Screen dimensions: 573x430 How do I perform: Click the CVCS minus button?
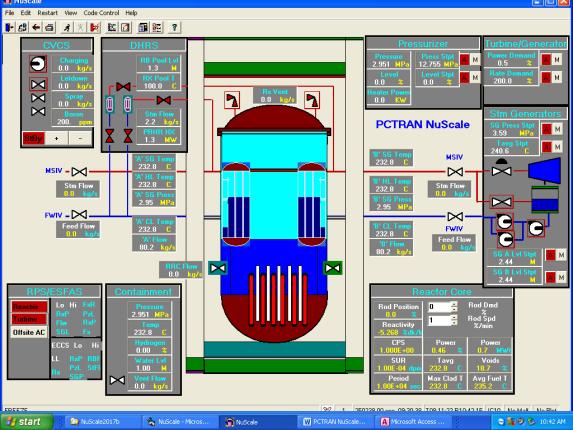point(80,138)
